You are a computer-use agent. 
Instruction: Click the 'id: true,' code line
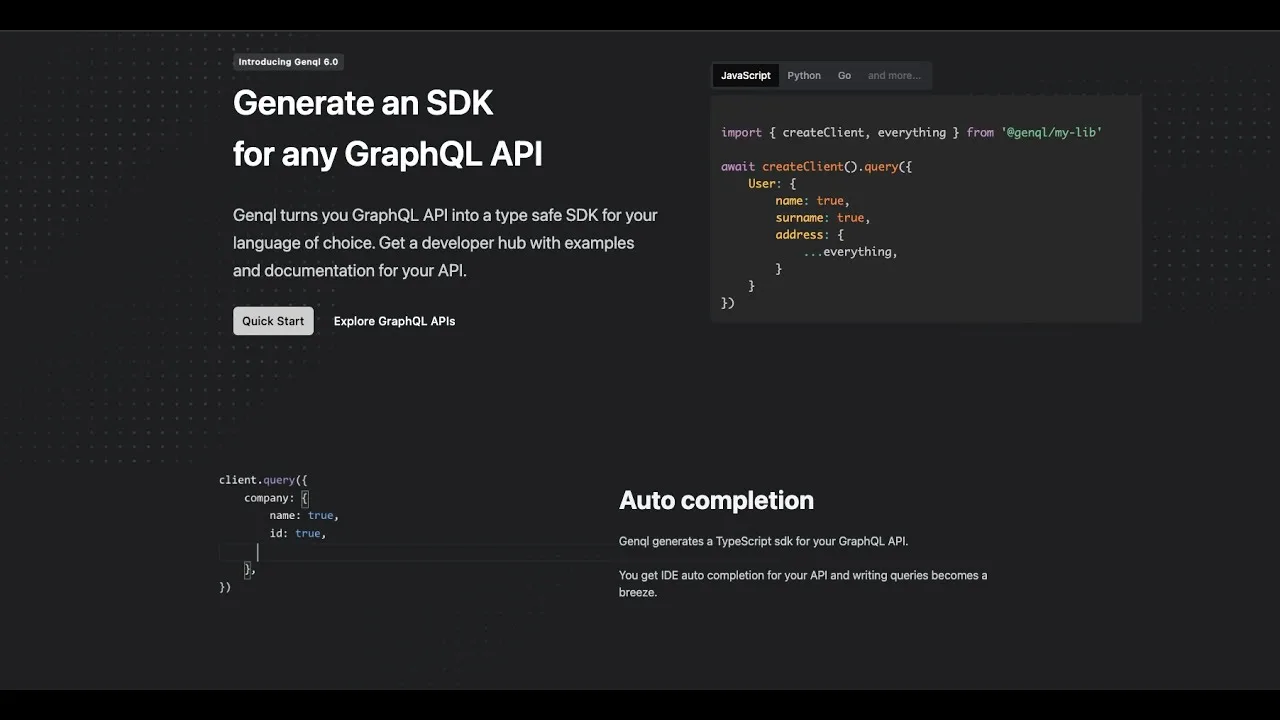[298, 533]
